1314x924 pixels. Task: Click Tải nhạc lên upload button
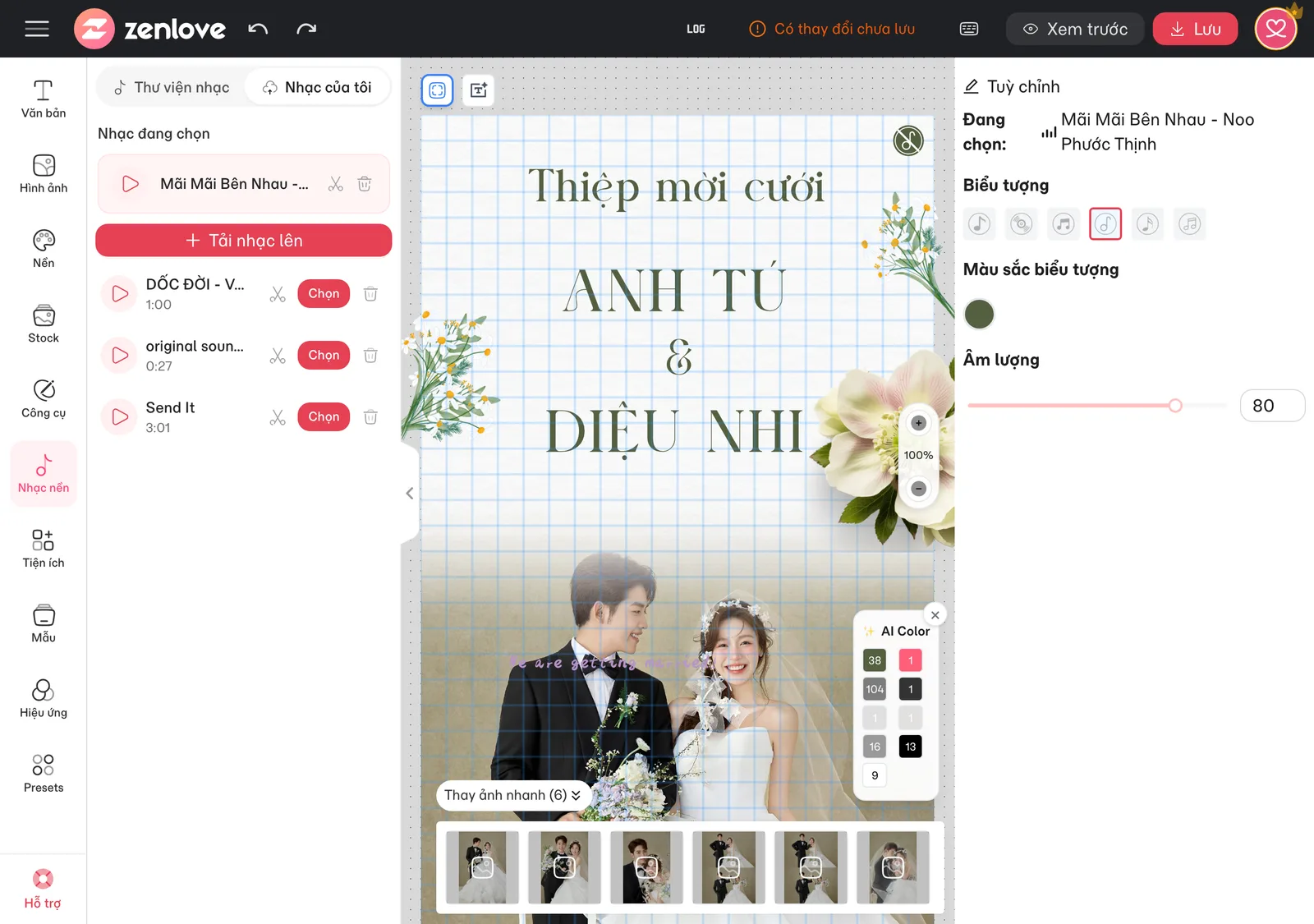244,240
